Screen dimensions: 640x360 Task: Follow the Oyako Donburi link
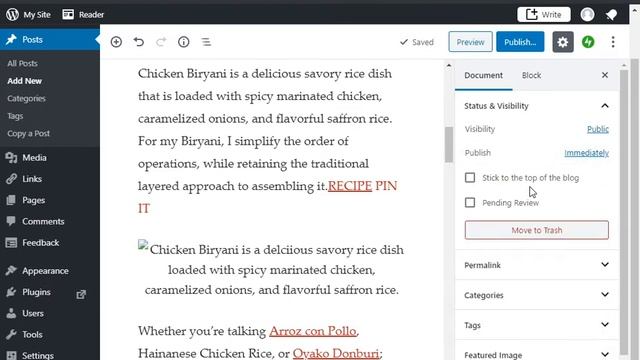tap(336, 353)
